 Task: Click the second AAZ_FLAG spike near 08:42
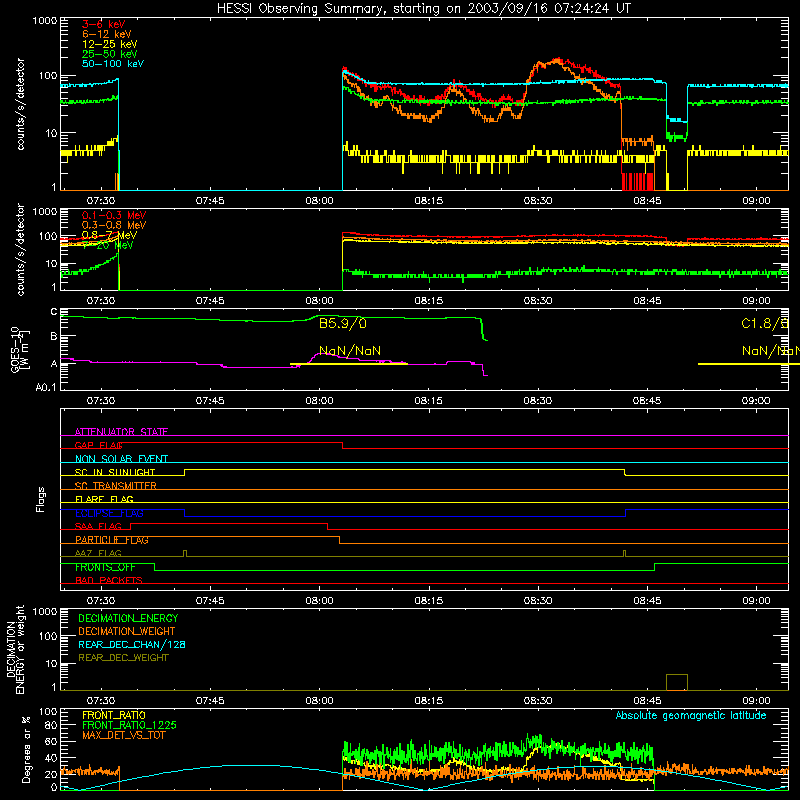624,553
